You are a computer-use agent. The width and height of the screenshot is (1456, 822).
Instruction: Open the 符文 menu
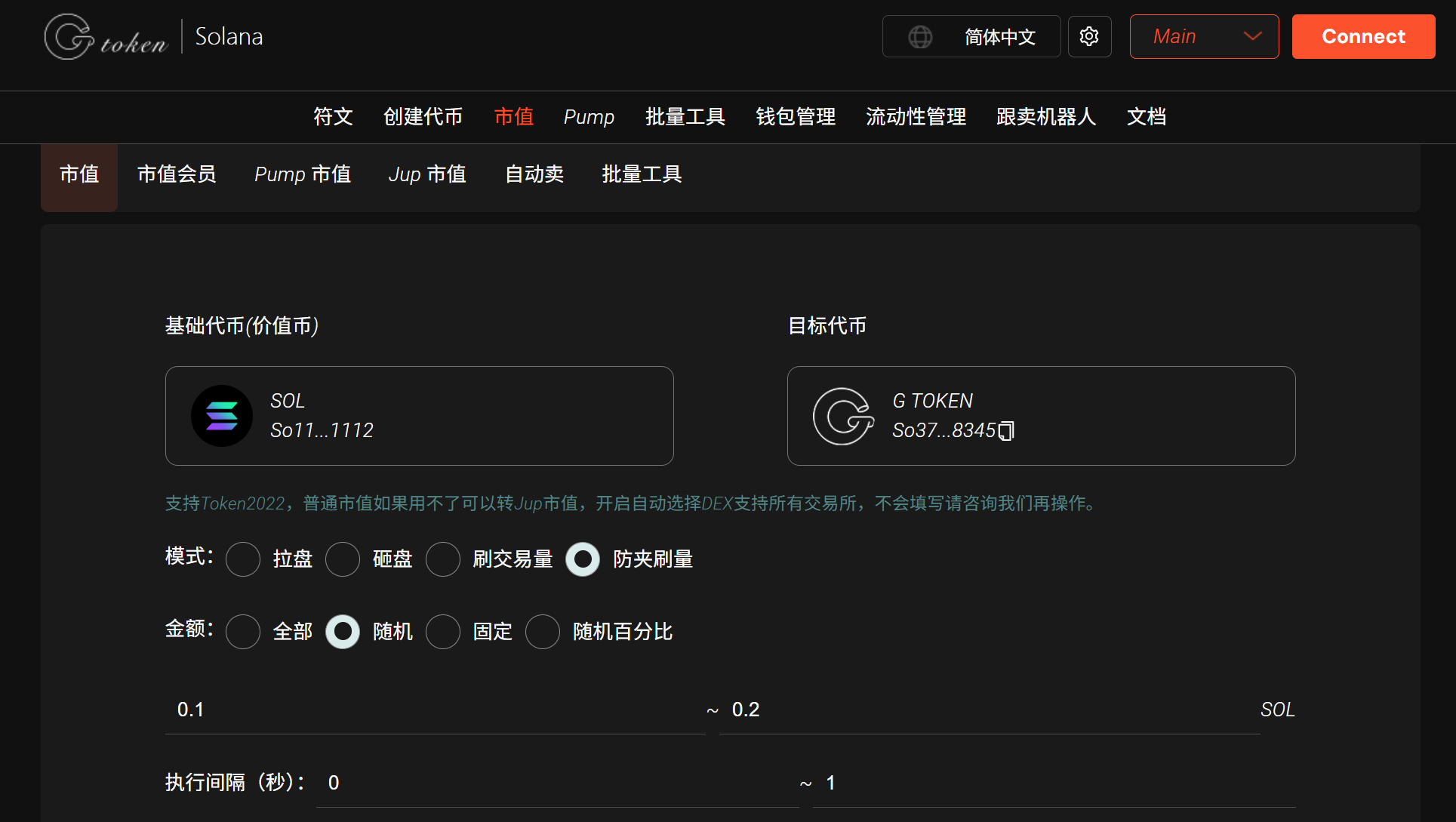[333, 116]
